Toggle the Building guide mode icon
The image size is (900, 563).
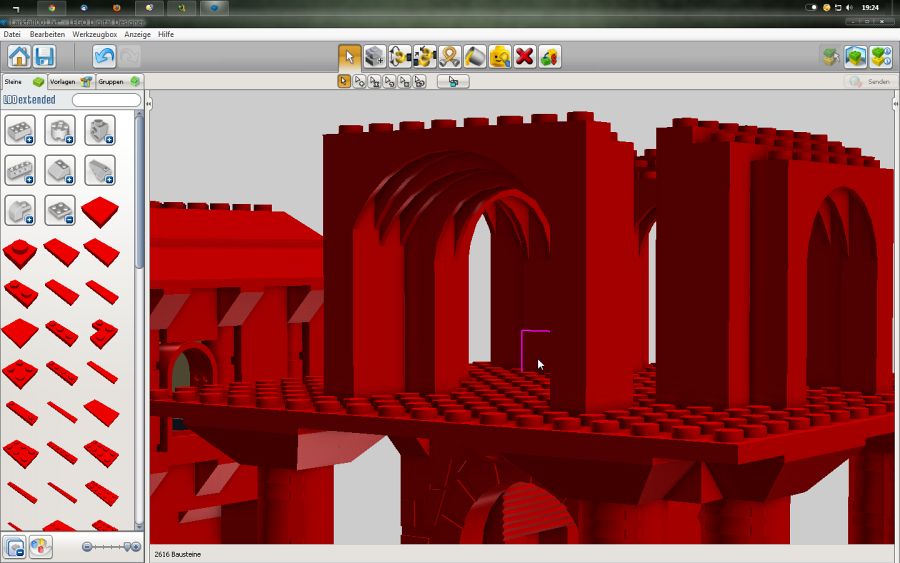pyautogui.click(x=880, y=56)
